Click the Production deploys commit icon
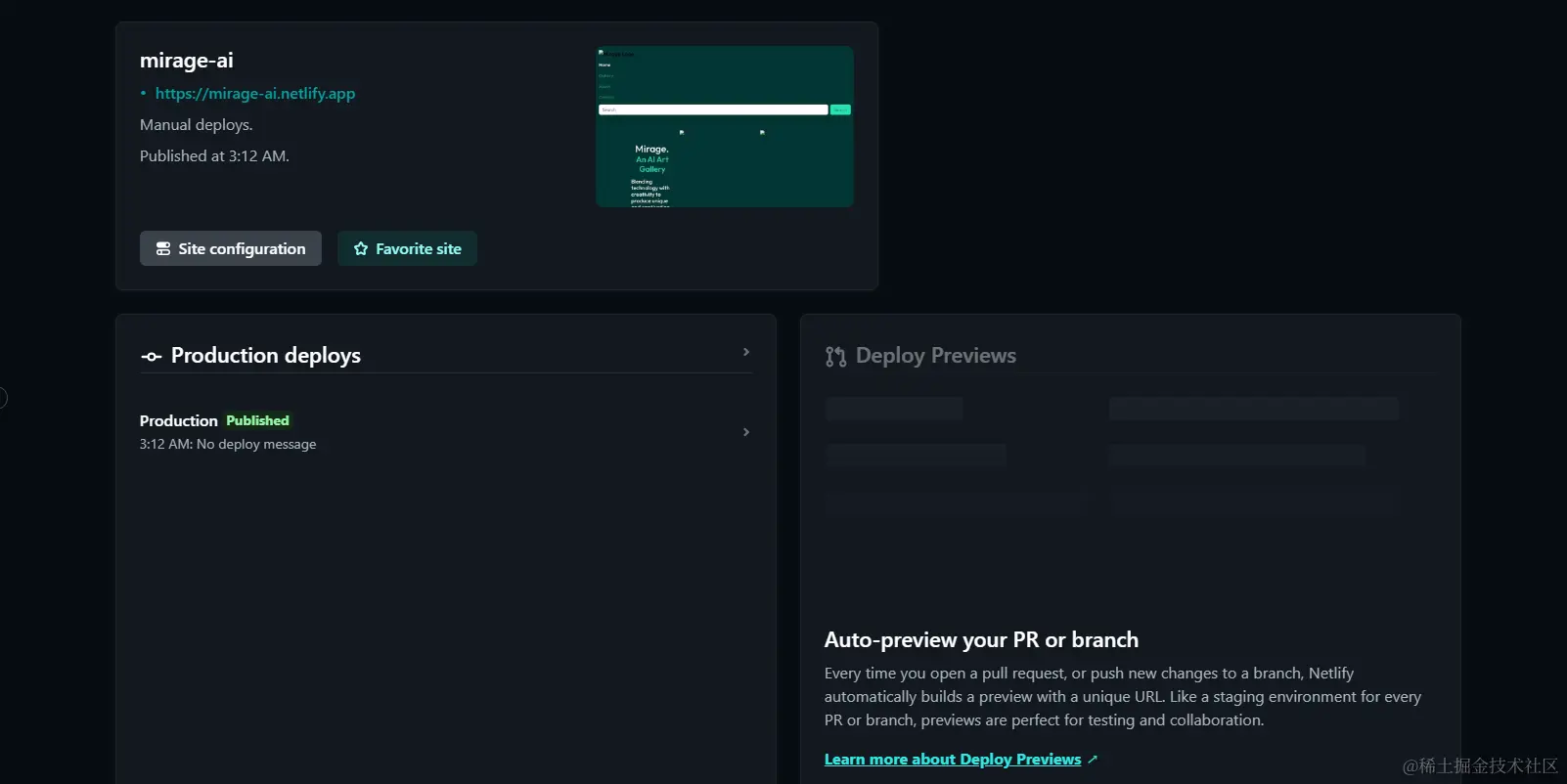The height and width of the screenshot is (784, 1567). tap(152, 357)
